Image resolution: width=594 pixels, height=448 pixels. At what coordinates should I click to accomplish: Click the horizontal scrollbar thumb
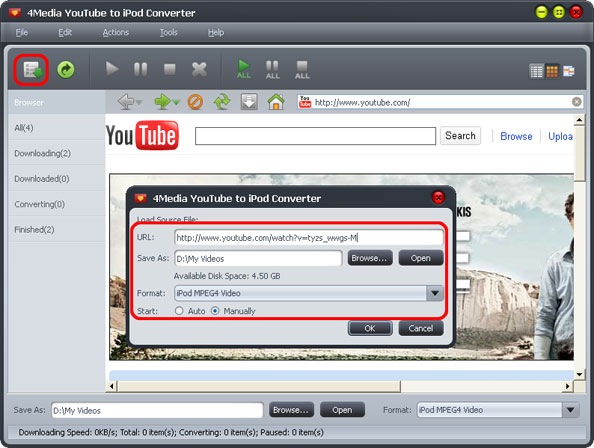259,386
